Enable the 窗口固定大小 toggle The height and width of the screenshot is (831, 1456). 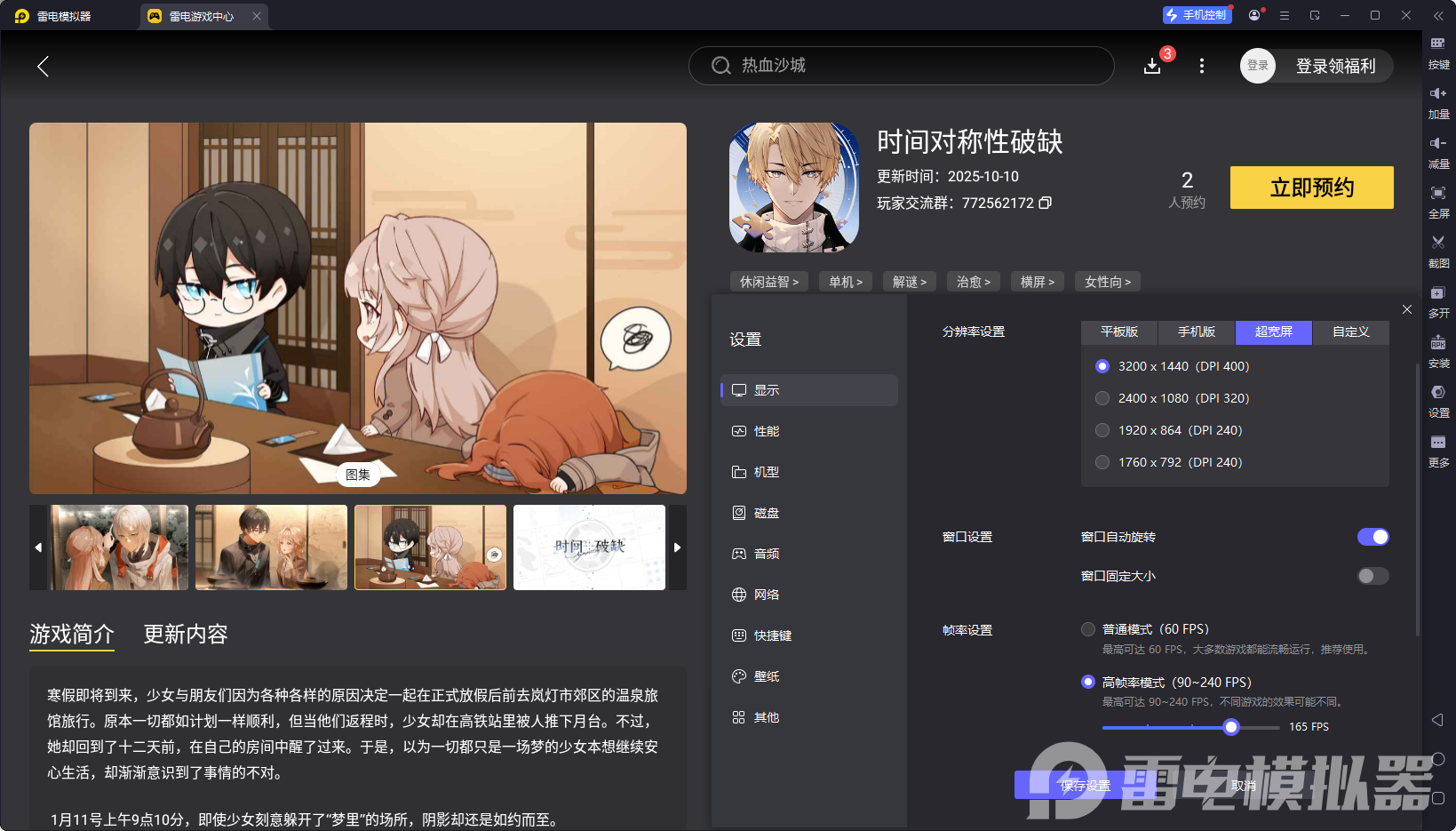coord(1372,576)
